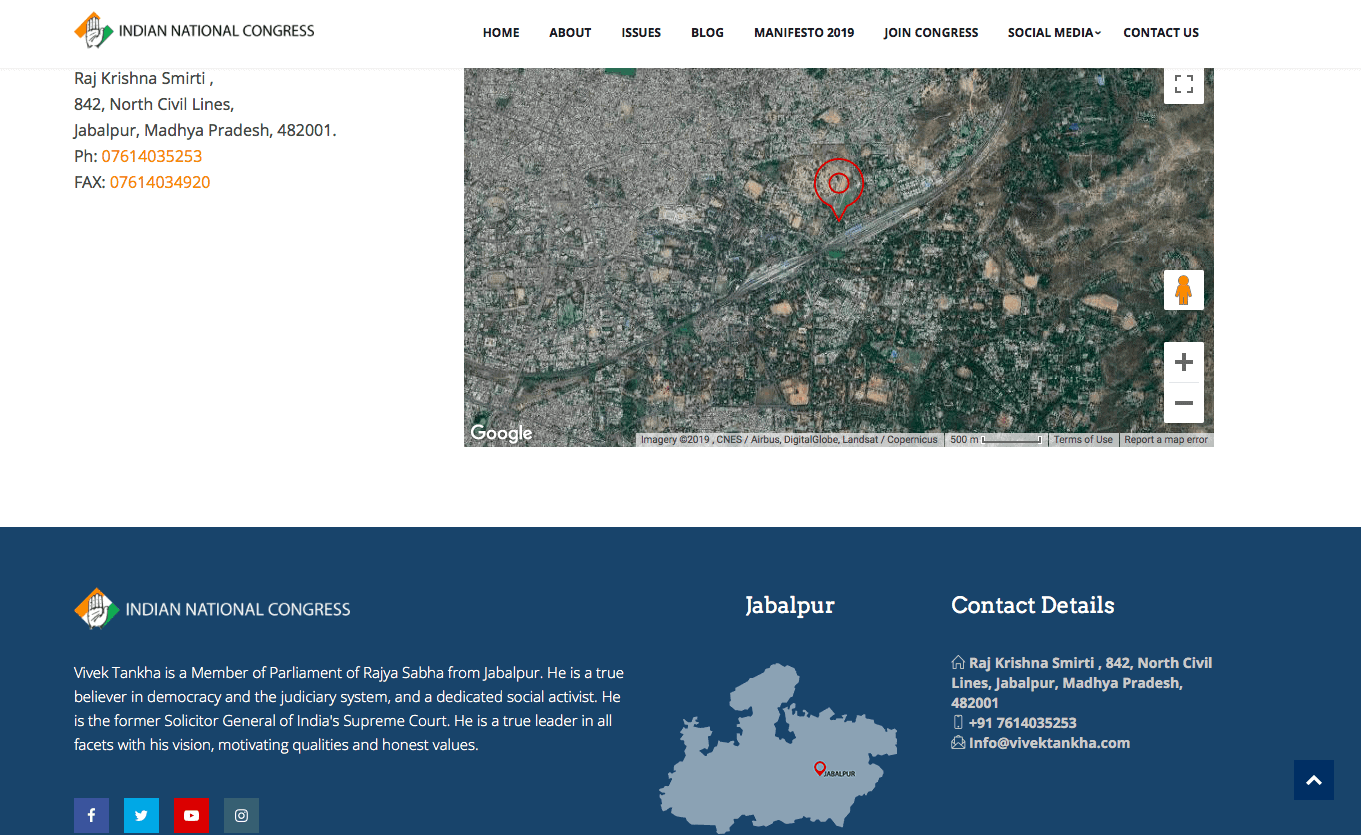The image size is (1361, 835).
Task: Click the footer address starting 'Raj Krishna Smirti , 842'
Action: pos(1082,683)
